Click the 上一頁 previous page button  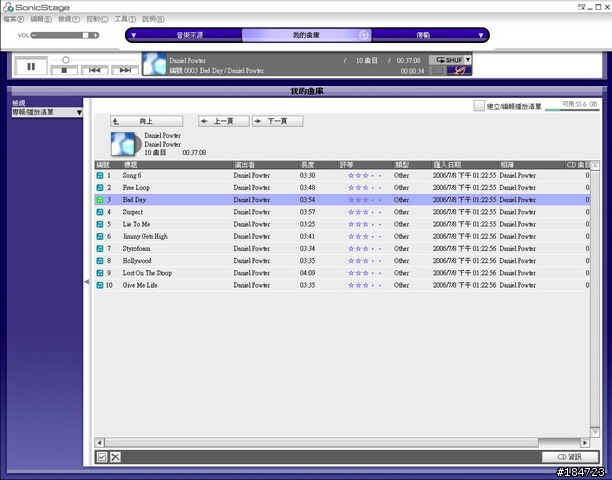point(224,121)
